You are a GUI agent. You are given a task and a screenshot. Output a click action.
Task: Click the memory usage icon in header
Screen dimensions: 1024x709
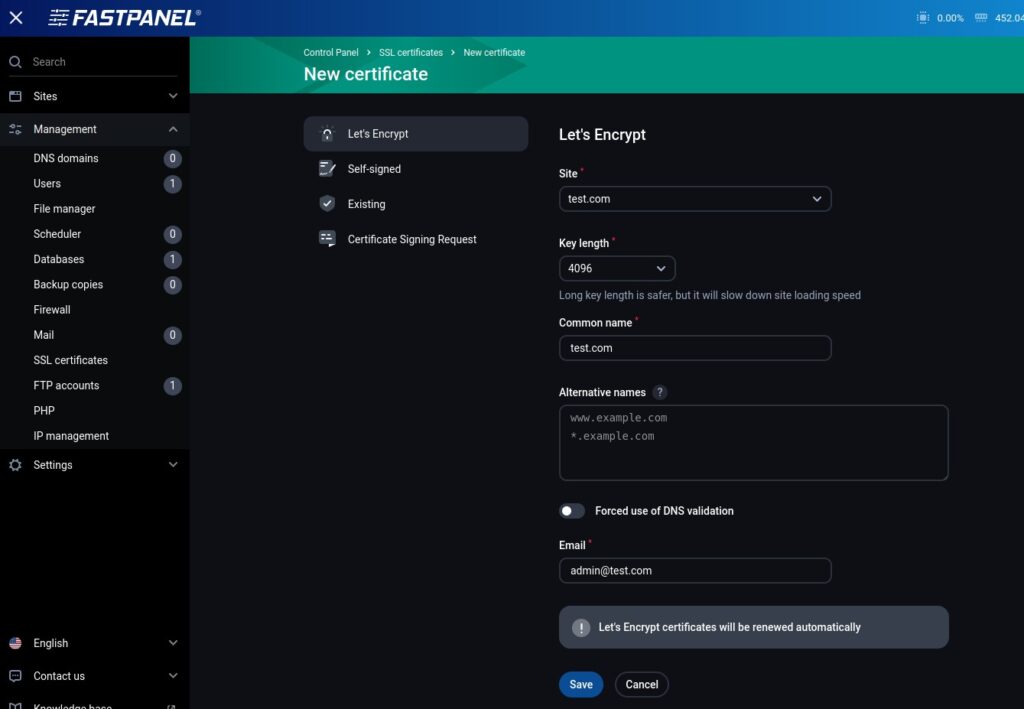pyautogui.click(x=981, y=18)
